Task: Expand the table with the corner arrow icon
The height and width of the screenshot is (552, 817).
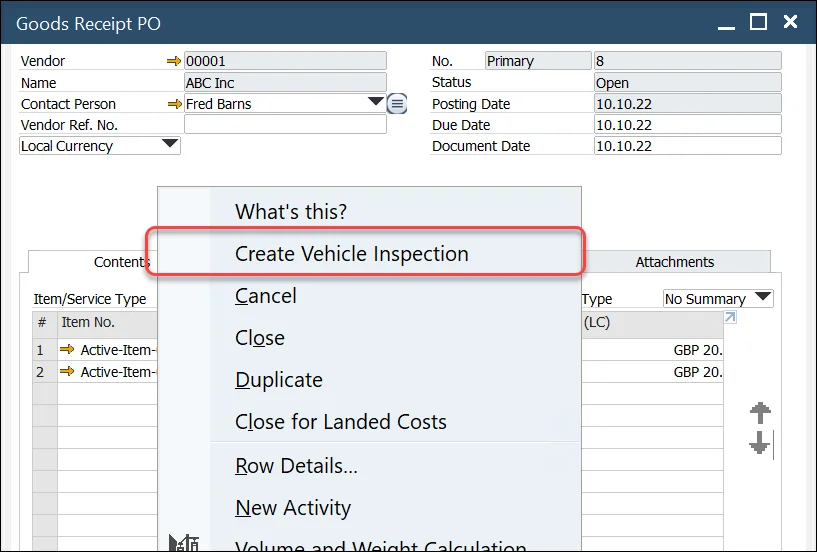Action: [x=730, y=318]
